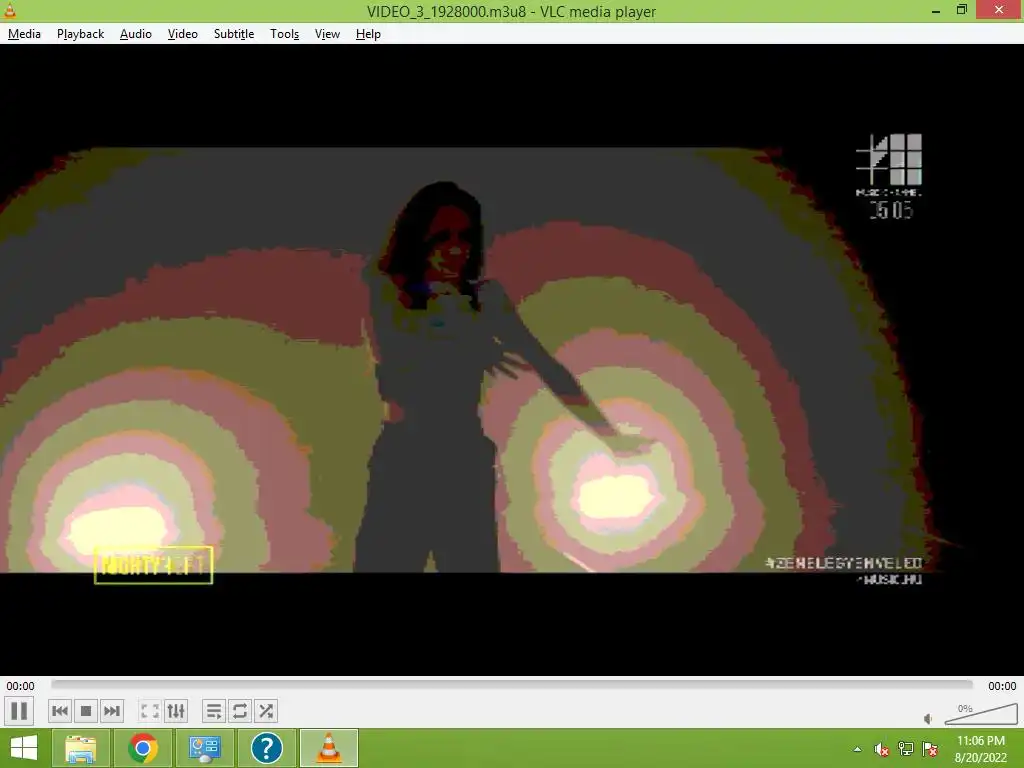Open the Help menu

368,34
